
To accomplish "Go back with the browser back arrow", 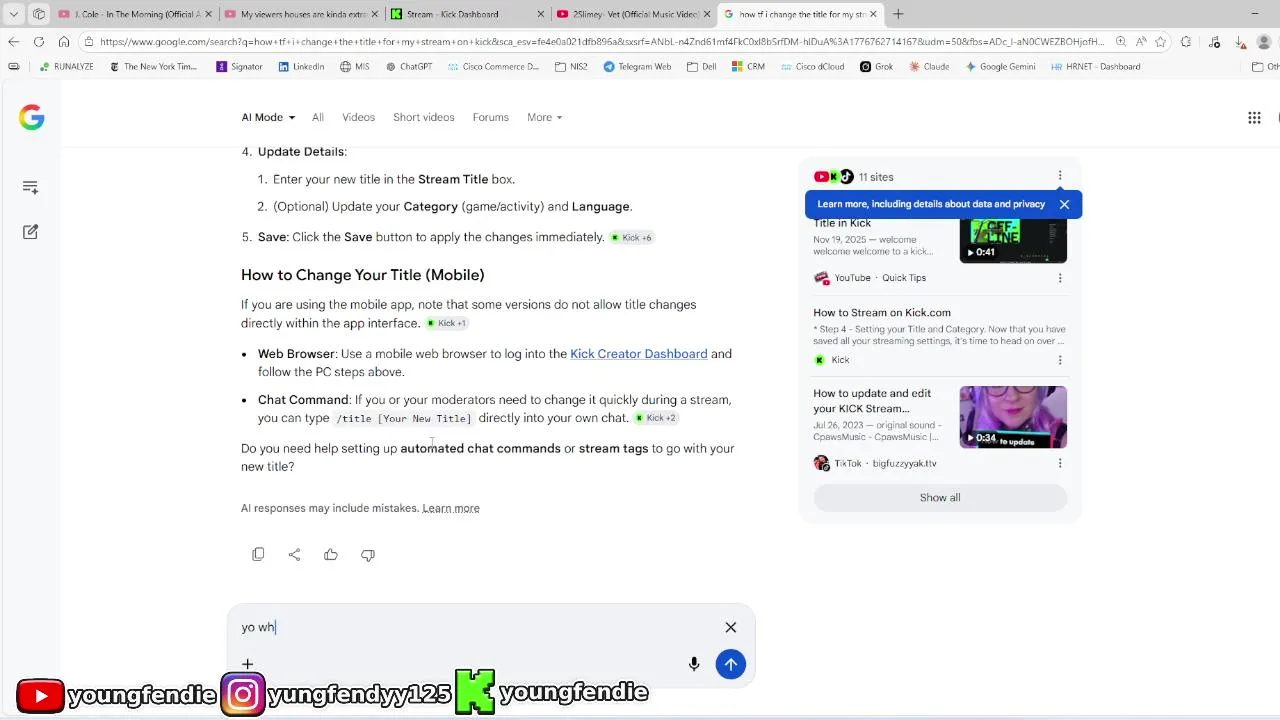I will (x=13, y=41).
